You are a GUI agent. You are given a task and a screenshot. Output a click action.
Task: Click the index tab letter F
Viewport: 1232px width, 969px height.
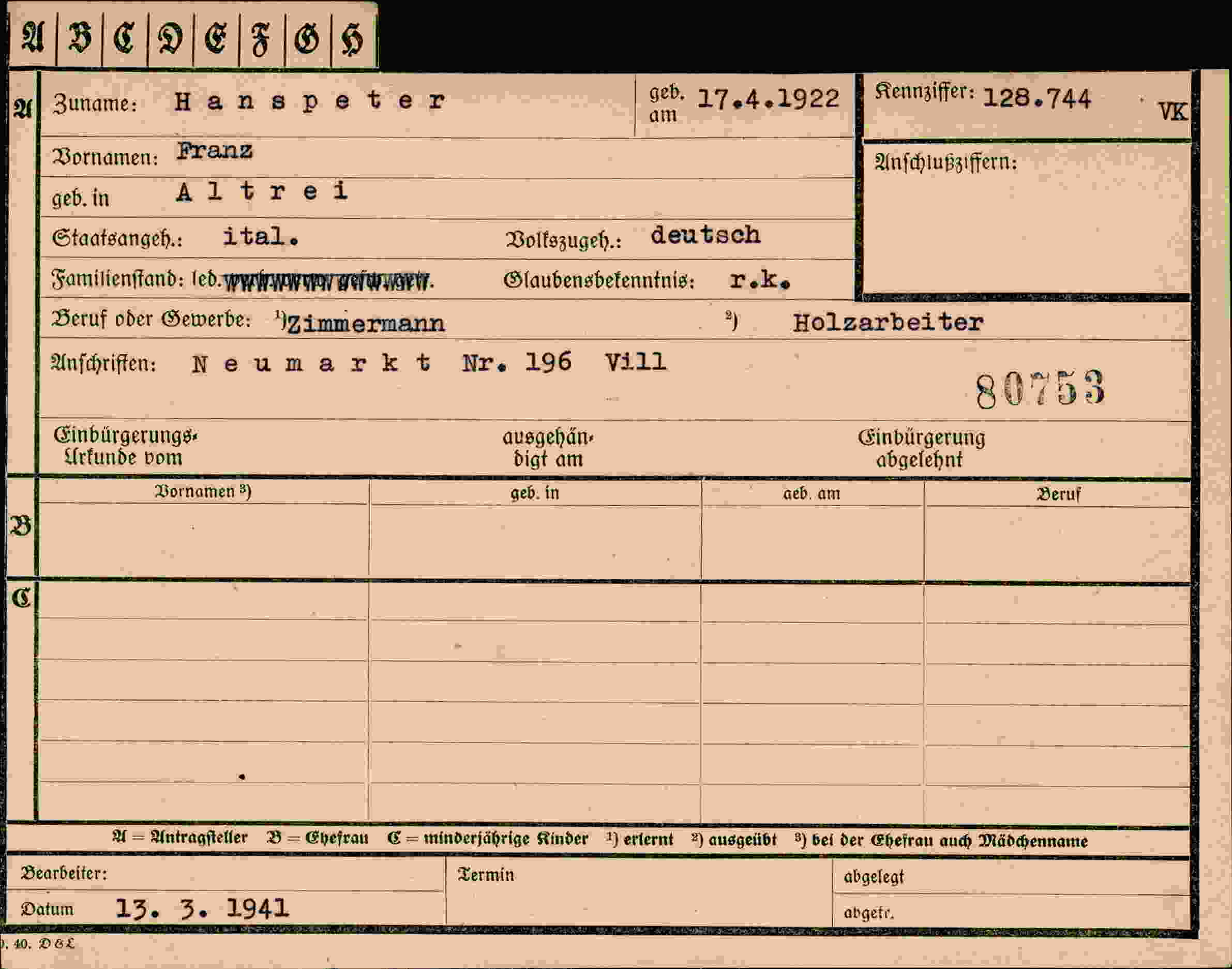click(x=261, y=41)
